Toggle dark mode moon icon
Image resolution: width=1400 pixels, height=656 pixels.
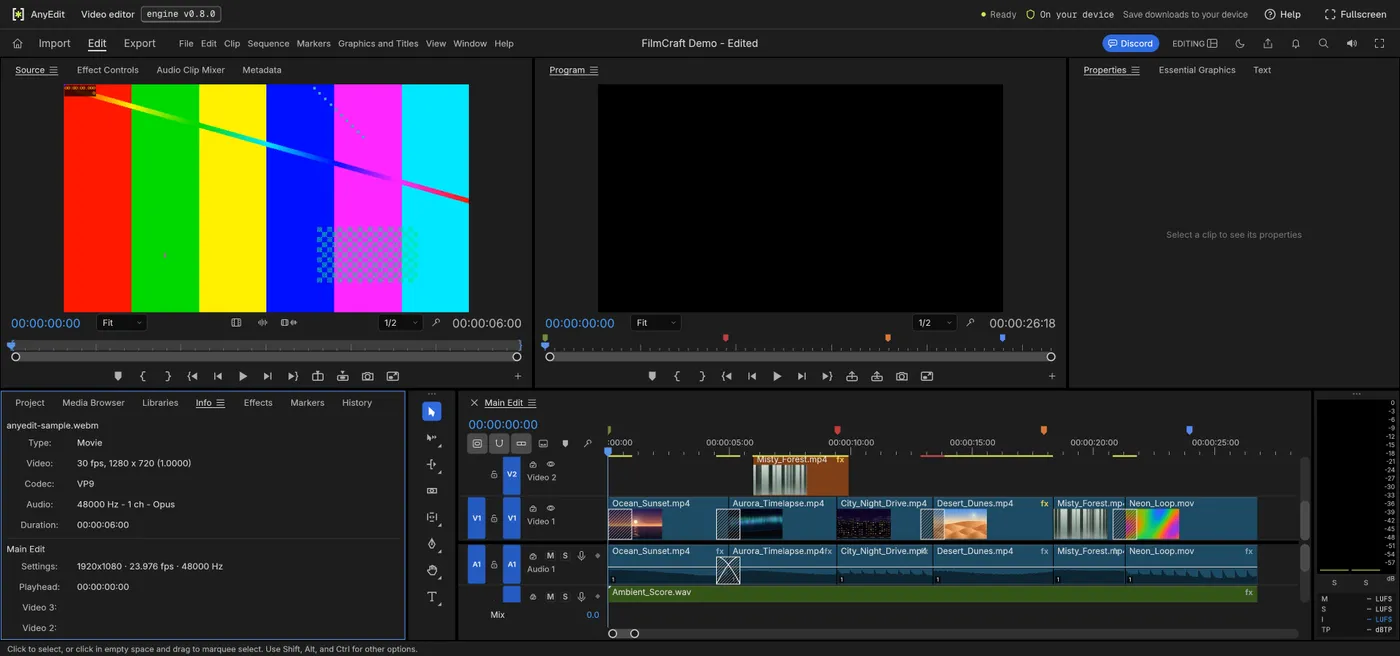[x=1240, y=43]
